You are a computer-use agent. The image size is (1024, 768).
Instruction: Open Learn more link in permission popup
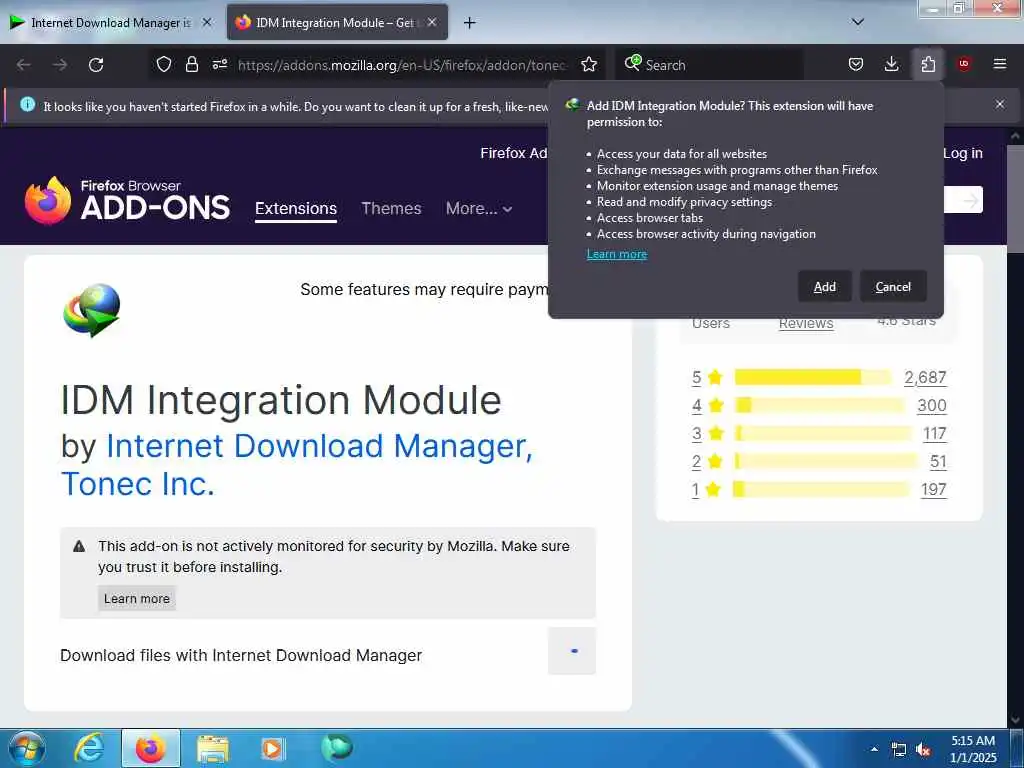click(x=616, y=254)
